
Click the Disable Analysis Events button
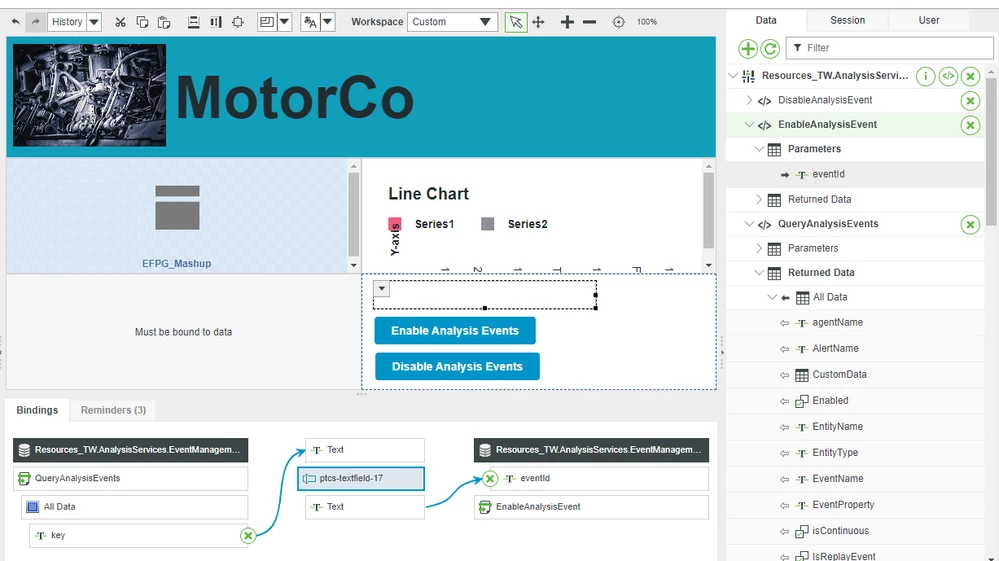457,366
